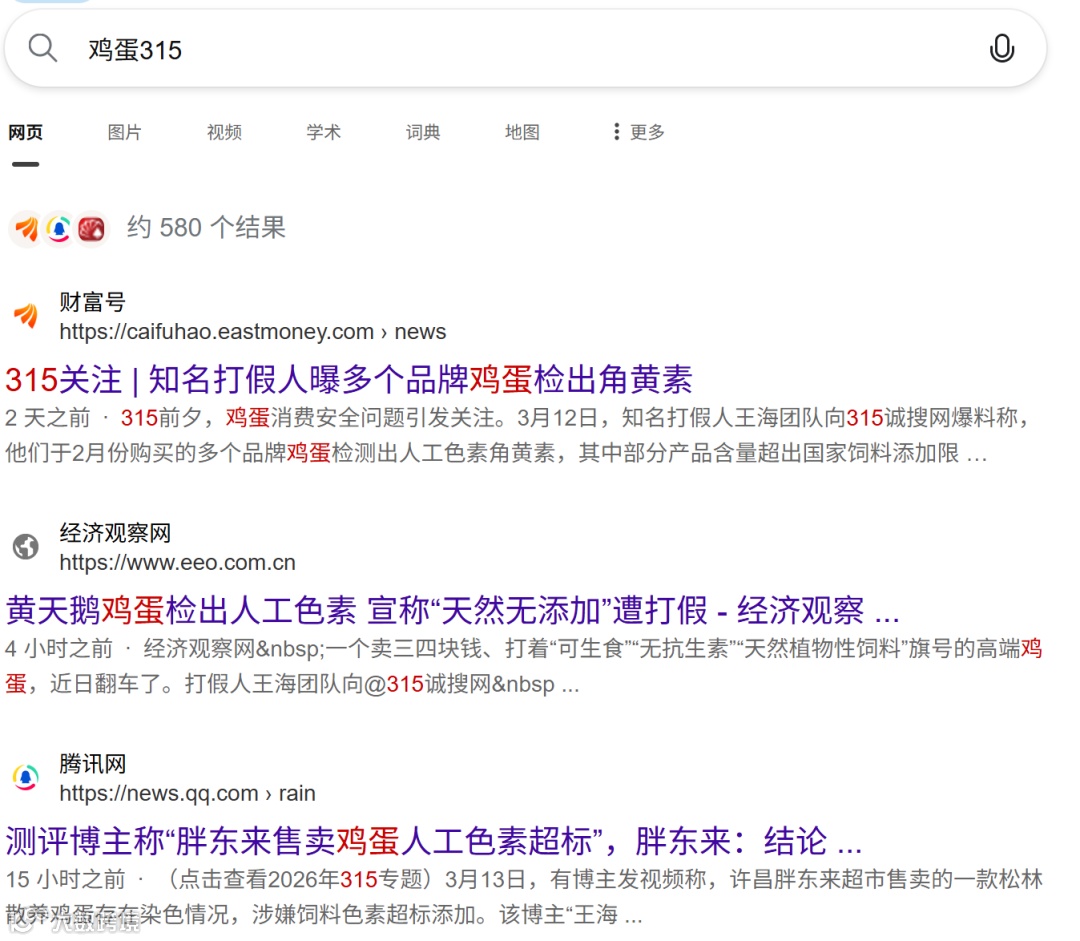Click the 财富号 orange favicon beside caifuhao URL
The image size is (1080, 941).
26,316
